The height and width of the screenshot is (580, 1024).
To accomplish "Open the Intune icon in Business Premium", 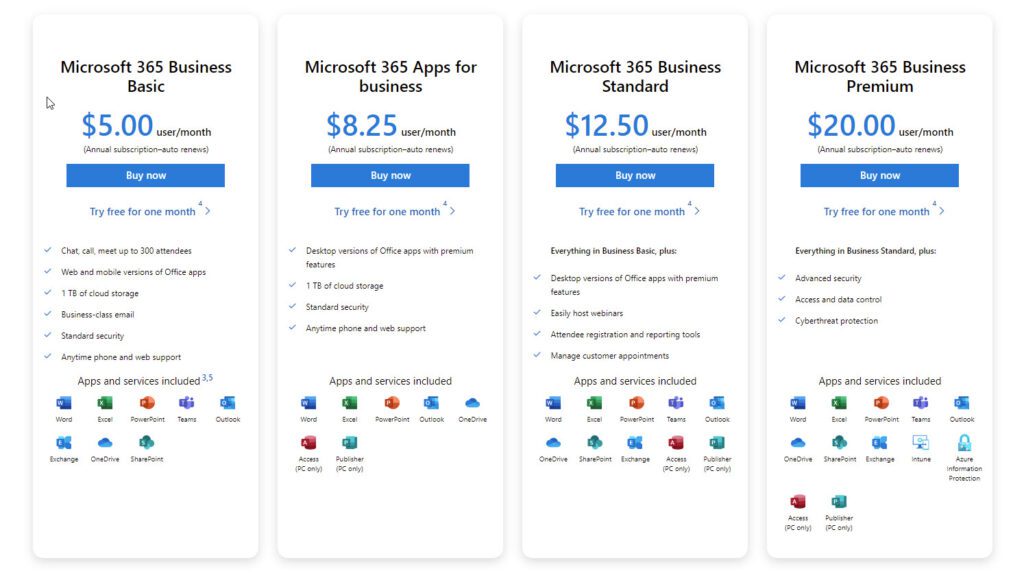I will [x=921, y=443].
